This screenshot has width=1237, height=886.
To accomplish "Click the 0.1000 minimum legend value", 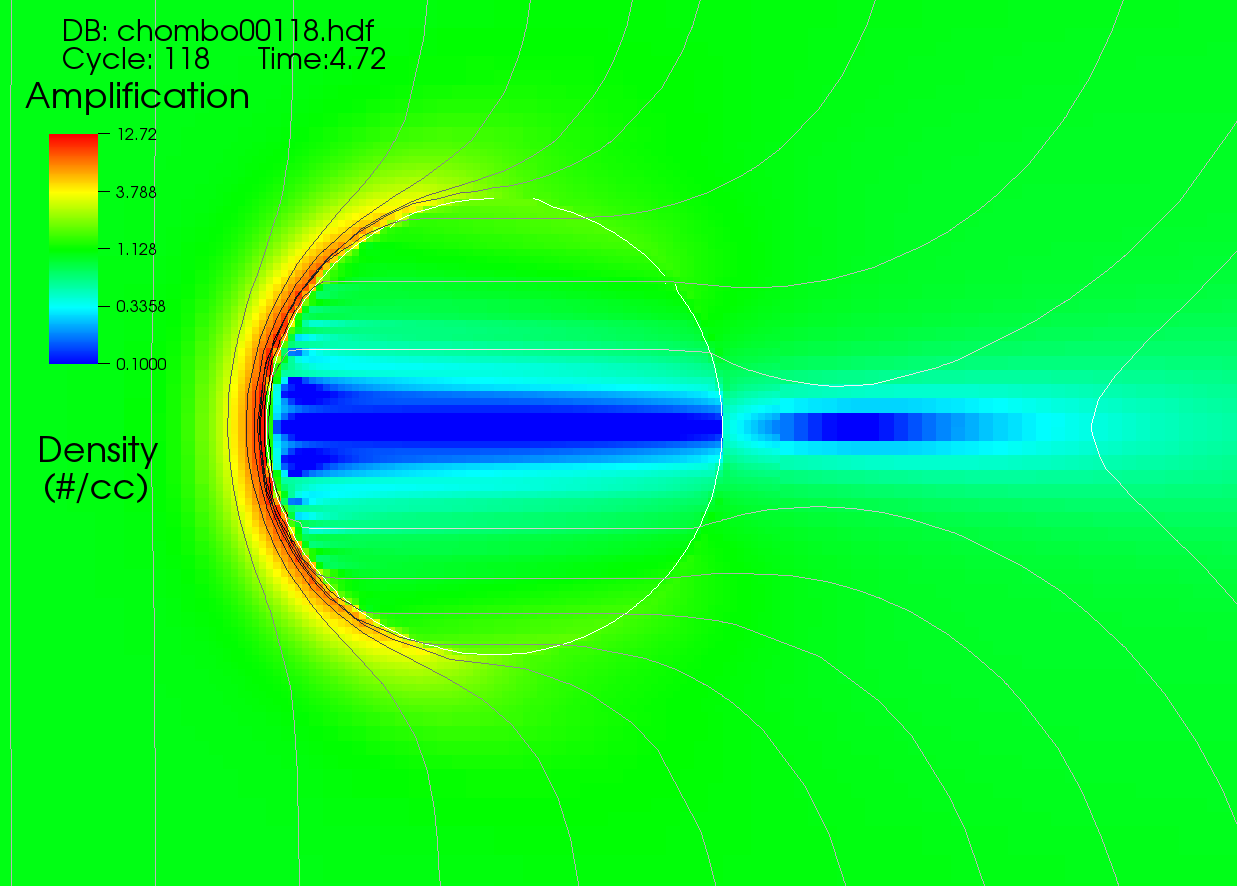I will tap(140, 364).
